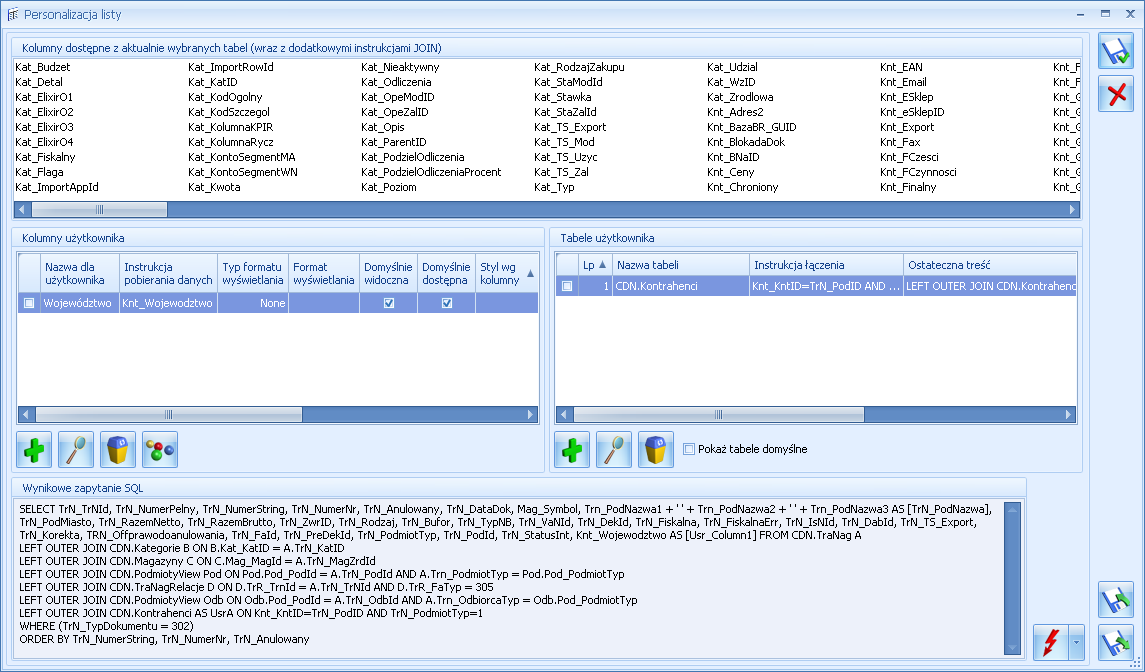
Task: Select the Województwo row marker box
Action: pyautogui.click(x=29, y=303)
